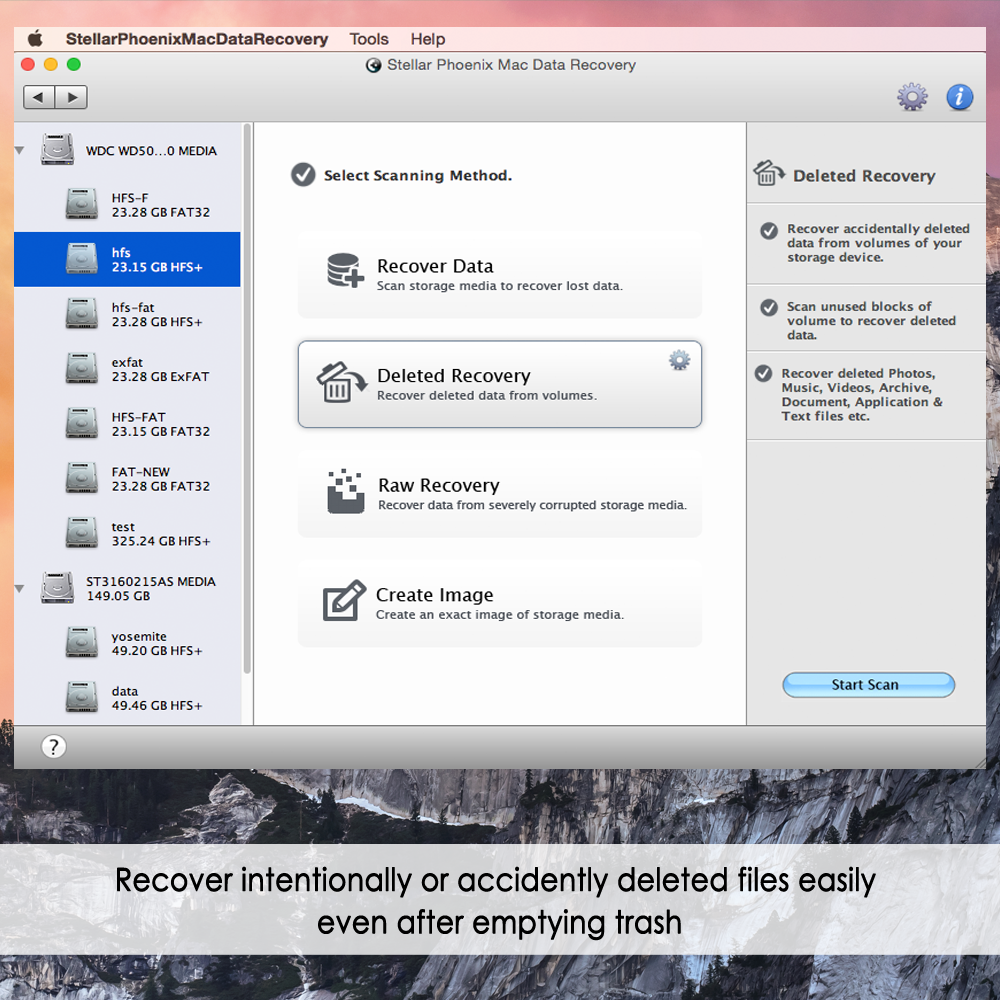The image size is (1000, 1000).
Task: Click the Create Image pencil icon
Action: [344, 600]
